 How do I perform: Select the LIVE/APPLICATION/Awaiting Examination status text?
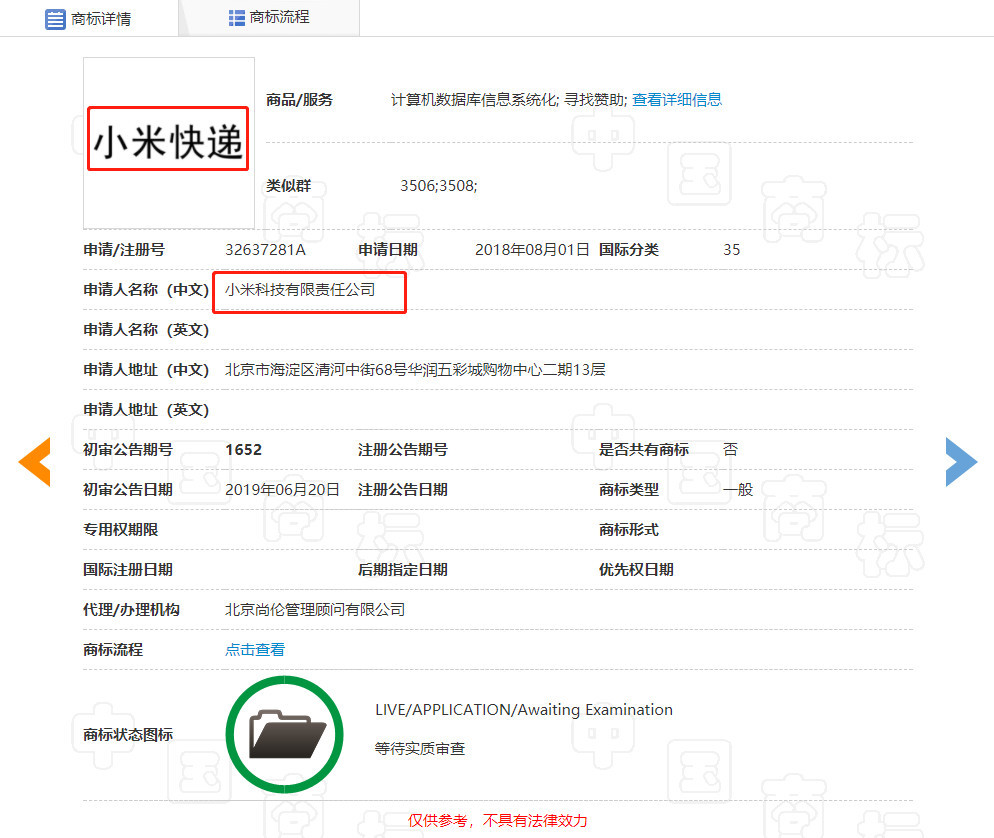[x=524, y=710]
